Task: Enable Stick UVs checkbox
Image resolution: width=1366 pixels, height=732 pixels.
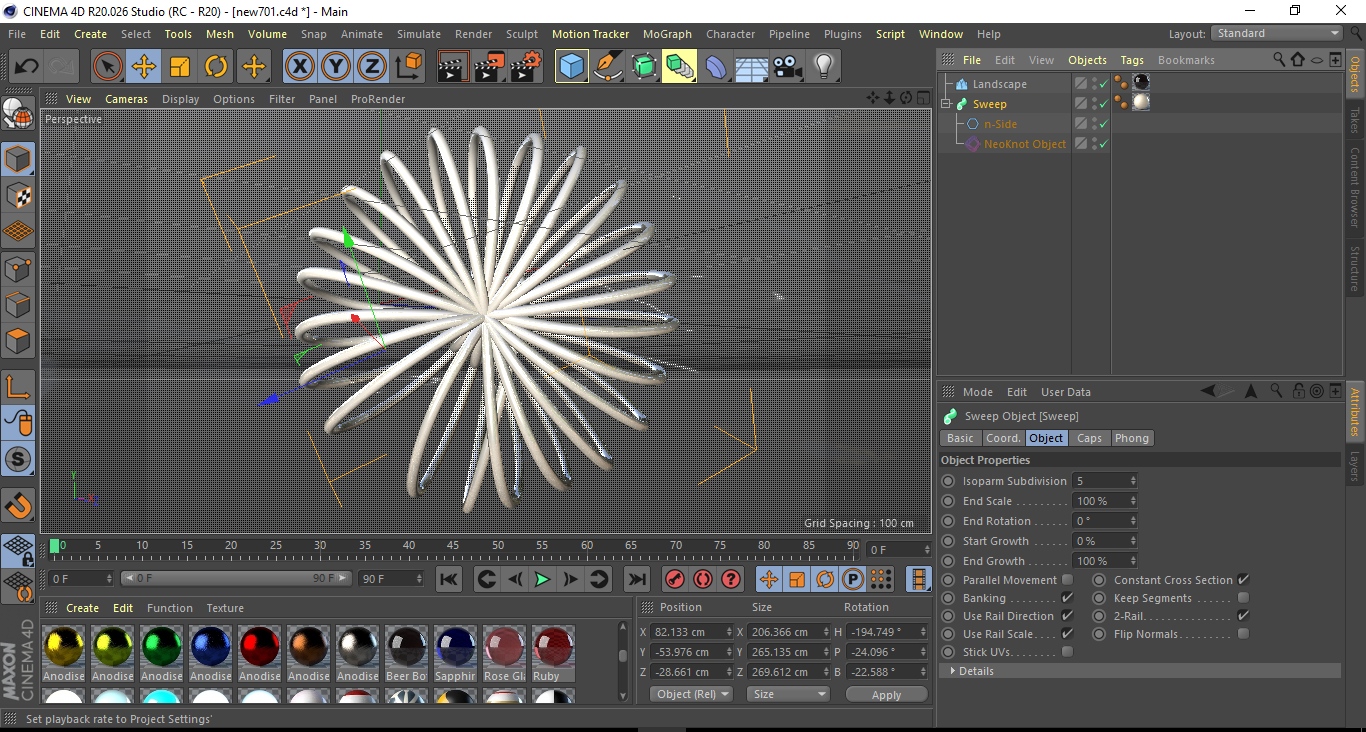Action: [1067, 652]
